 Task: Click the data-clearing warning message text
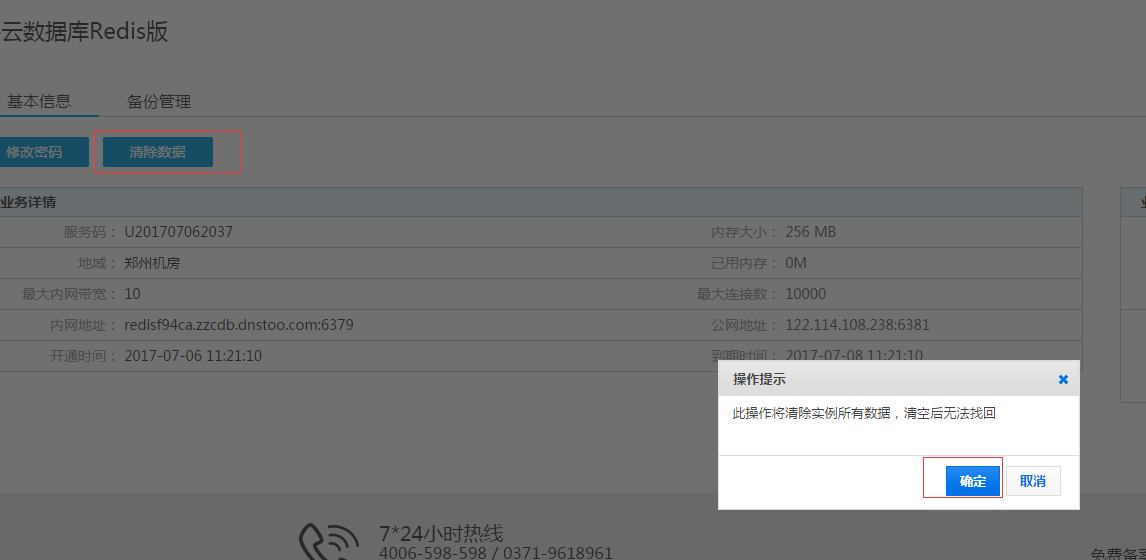(864, 413)
